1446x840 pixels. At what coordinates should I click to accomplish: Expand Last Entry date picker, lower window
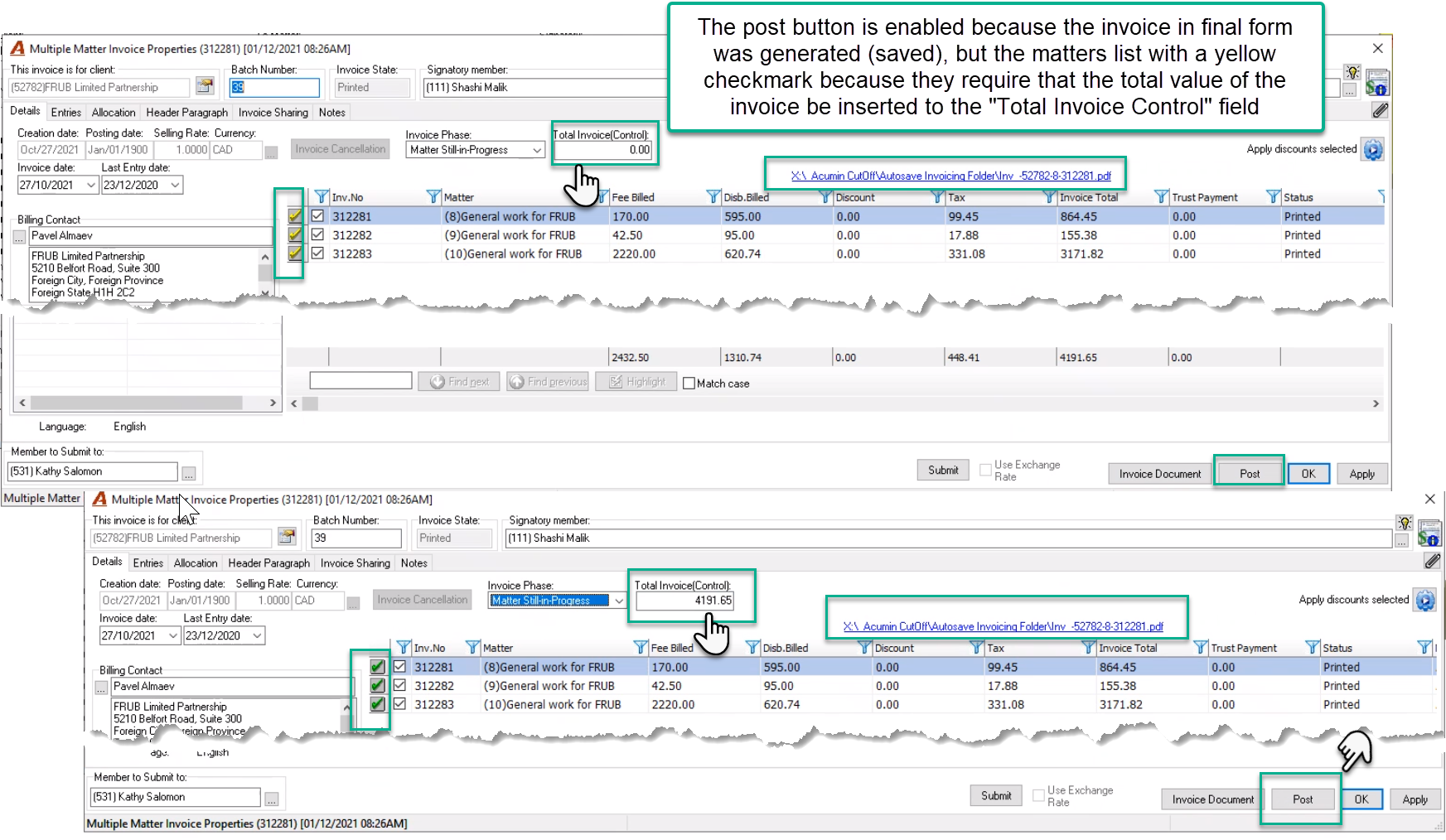[x=257, y=635]
